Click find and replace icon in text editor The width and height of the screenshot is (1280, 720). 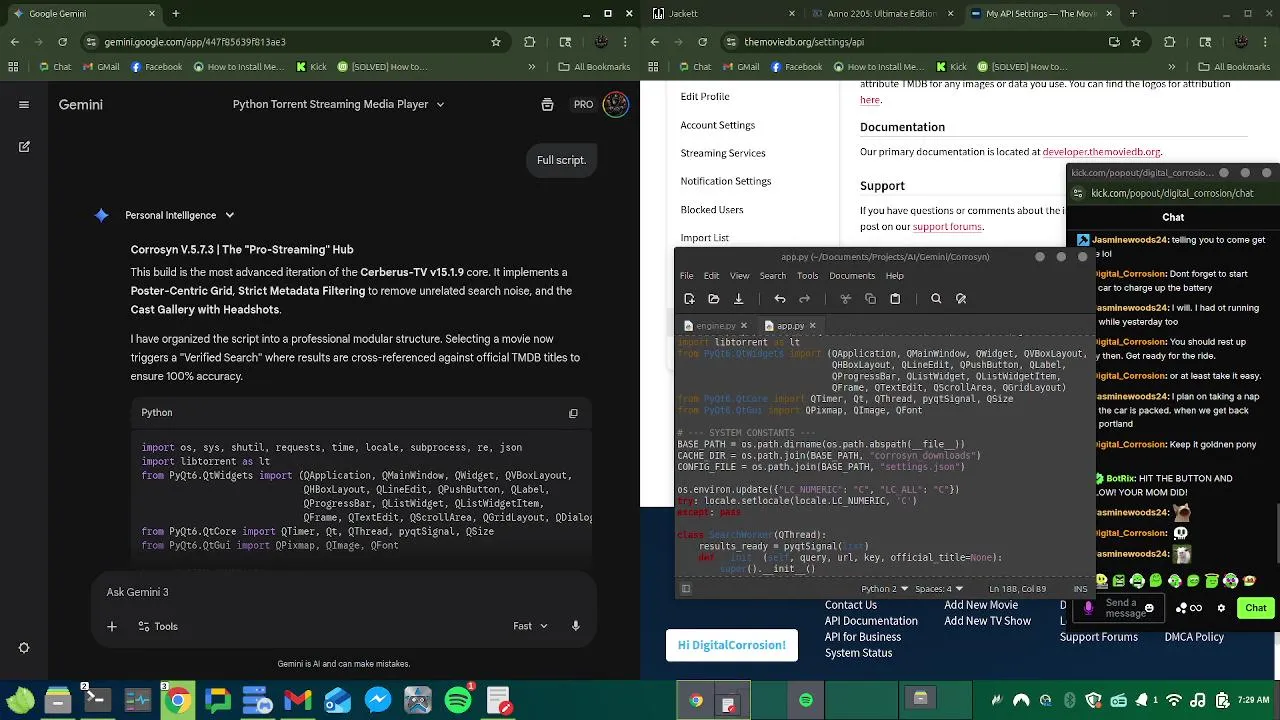pyautogui.click(x=961, y=298)
